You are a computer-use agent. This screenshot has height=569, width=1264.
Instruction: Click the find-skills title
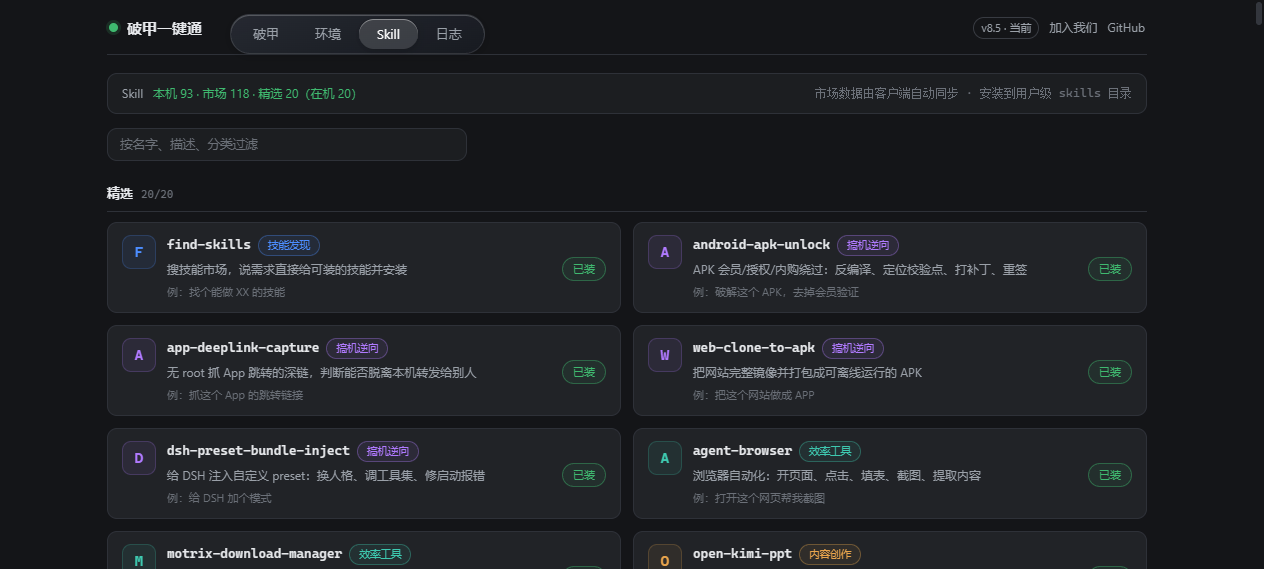tap(209, 245)
